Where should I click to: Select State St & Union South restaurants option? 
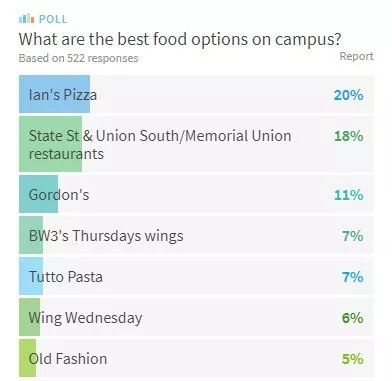196,144
